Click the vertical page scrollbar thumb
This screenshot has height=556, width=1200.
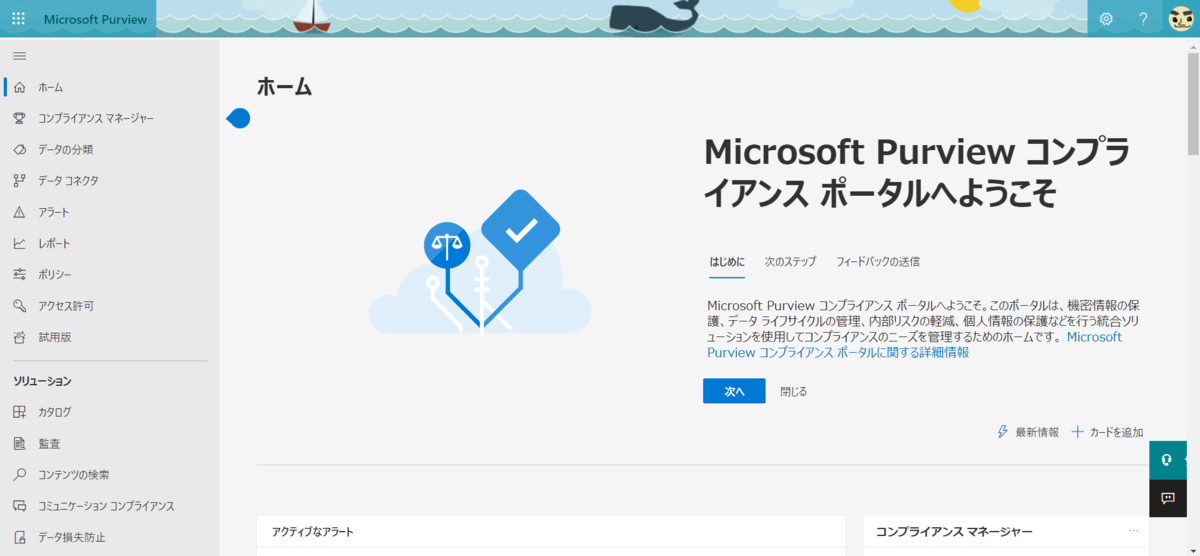[x=1193, y=102]
